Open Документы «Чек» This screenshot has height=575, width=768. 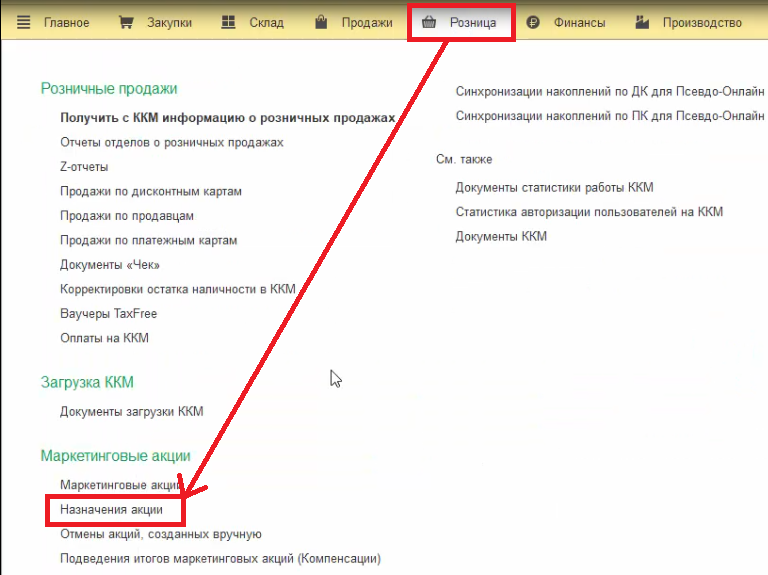click(x=110, y=265)
